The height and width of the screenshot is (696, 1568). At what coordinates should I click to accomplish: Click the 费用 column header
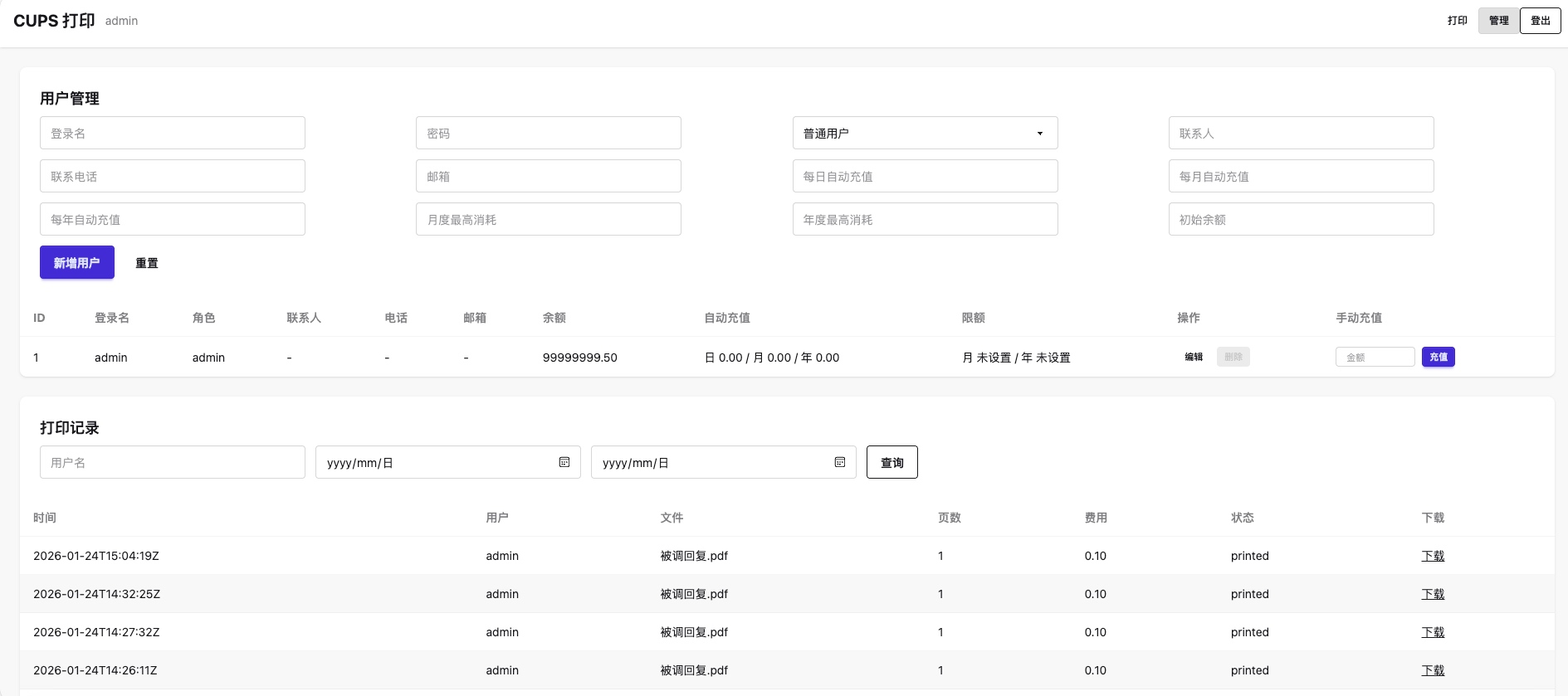[1096, 518]
